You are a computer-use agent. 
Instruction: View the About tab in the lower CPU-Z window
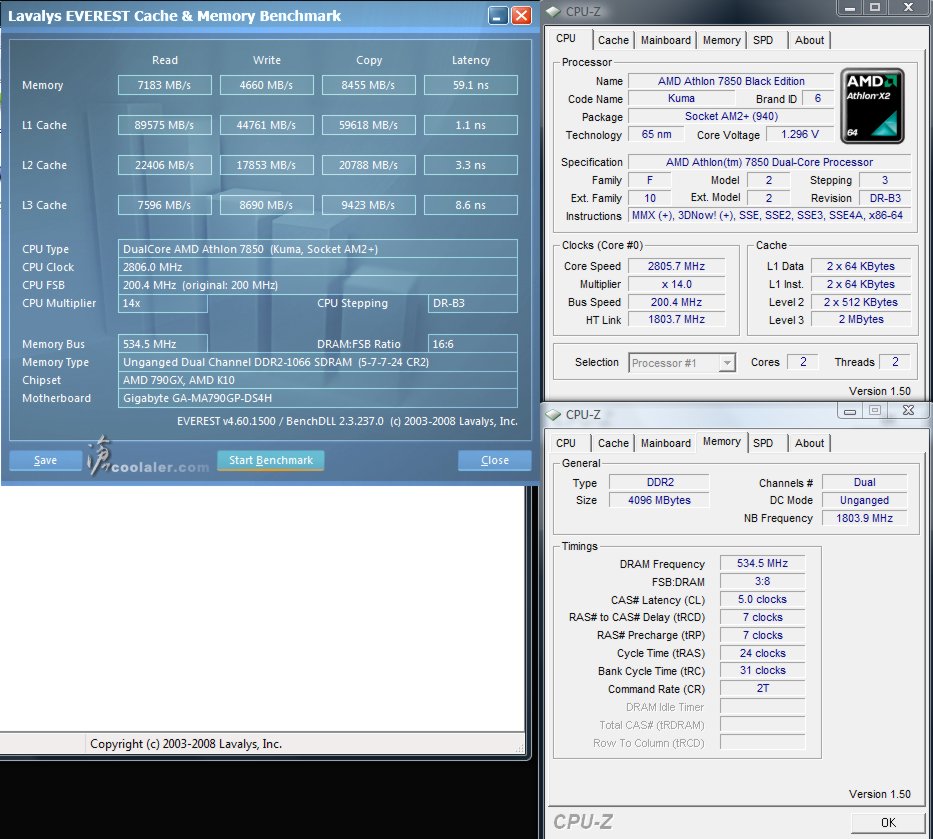point(809,443)
